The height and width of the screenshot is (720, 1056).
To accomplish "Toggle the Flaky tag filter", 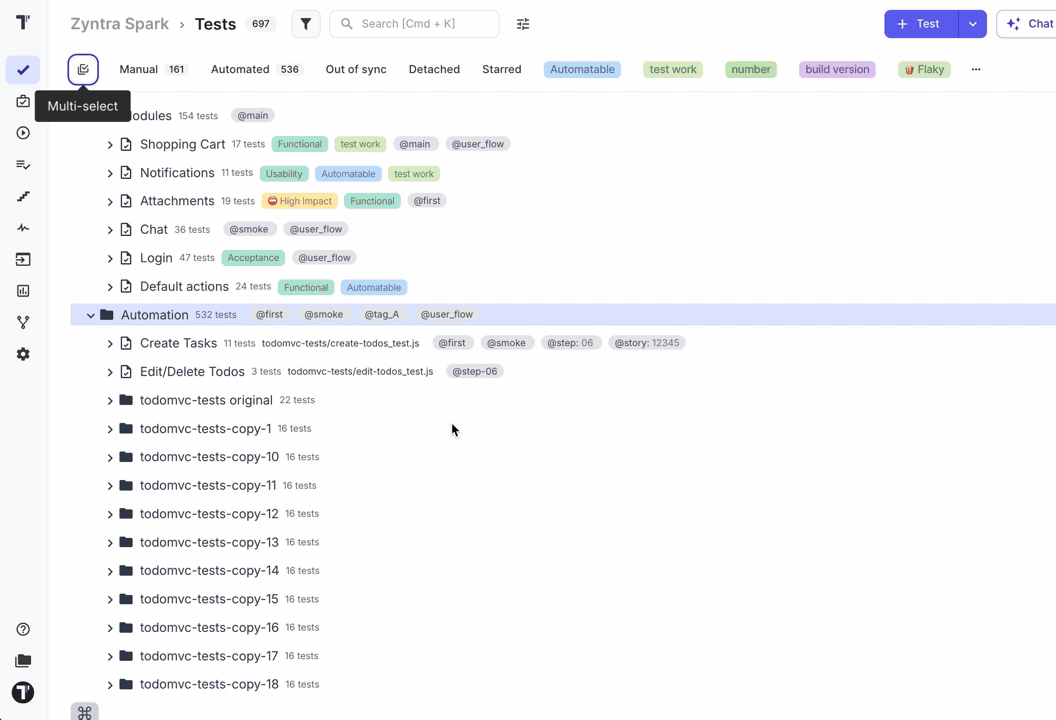I will tap(923, 69).
